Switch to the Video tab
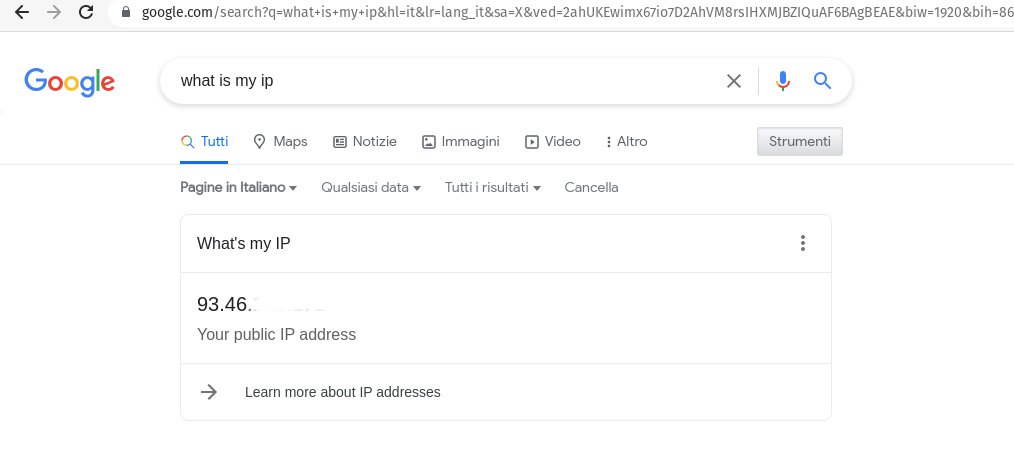Viewport: 1014px width, 452px height. 553,142
